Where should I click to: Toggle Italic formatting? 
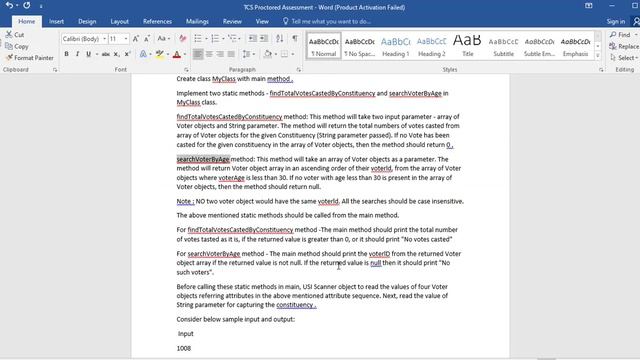pos(77,54)
